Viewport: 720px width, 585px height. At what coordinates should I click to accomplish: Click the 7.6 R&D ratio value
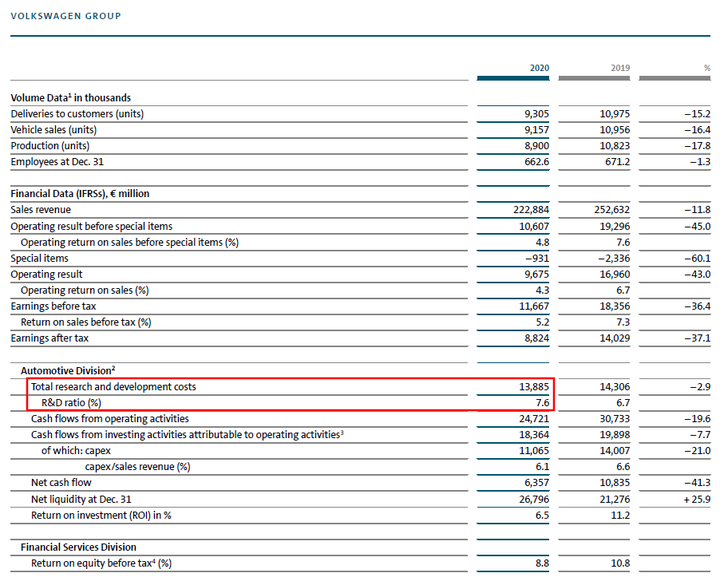coord(542,403)
